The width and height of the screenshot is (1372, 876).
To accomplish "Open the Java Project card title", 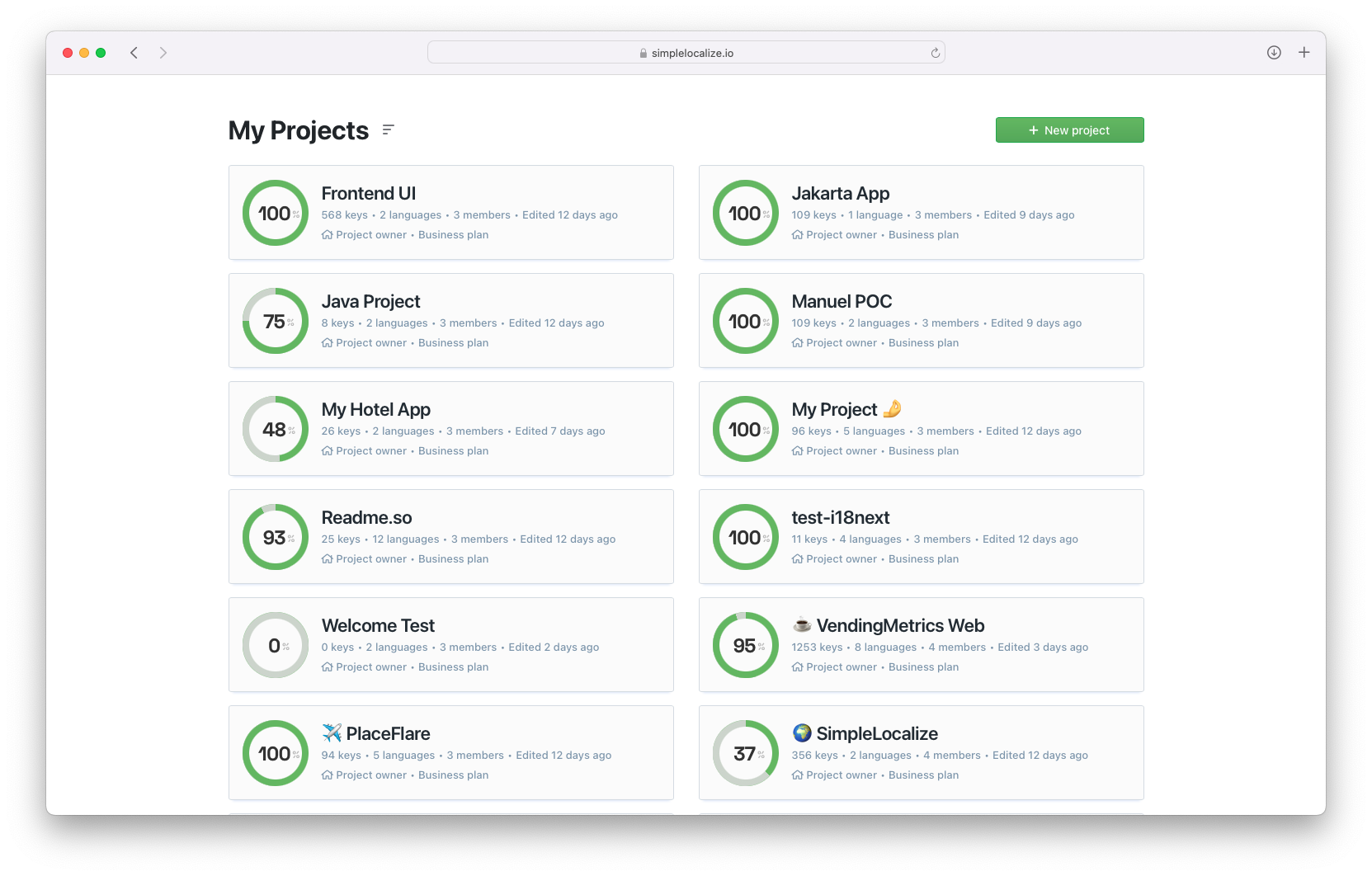I will pos(370,301).
